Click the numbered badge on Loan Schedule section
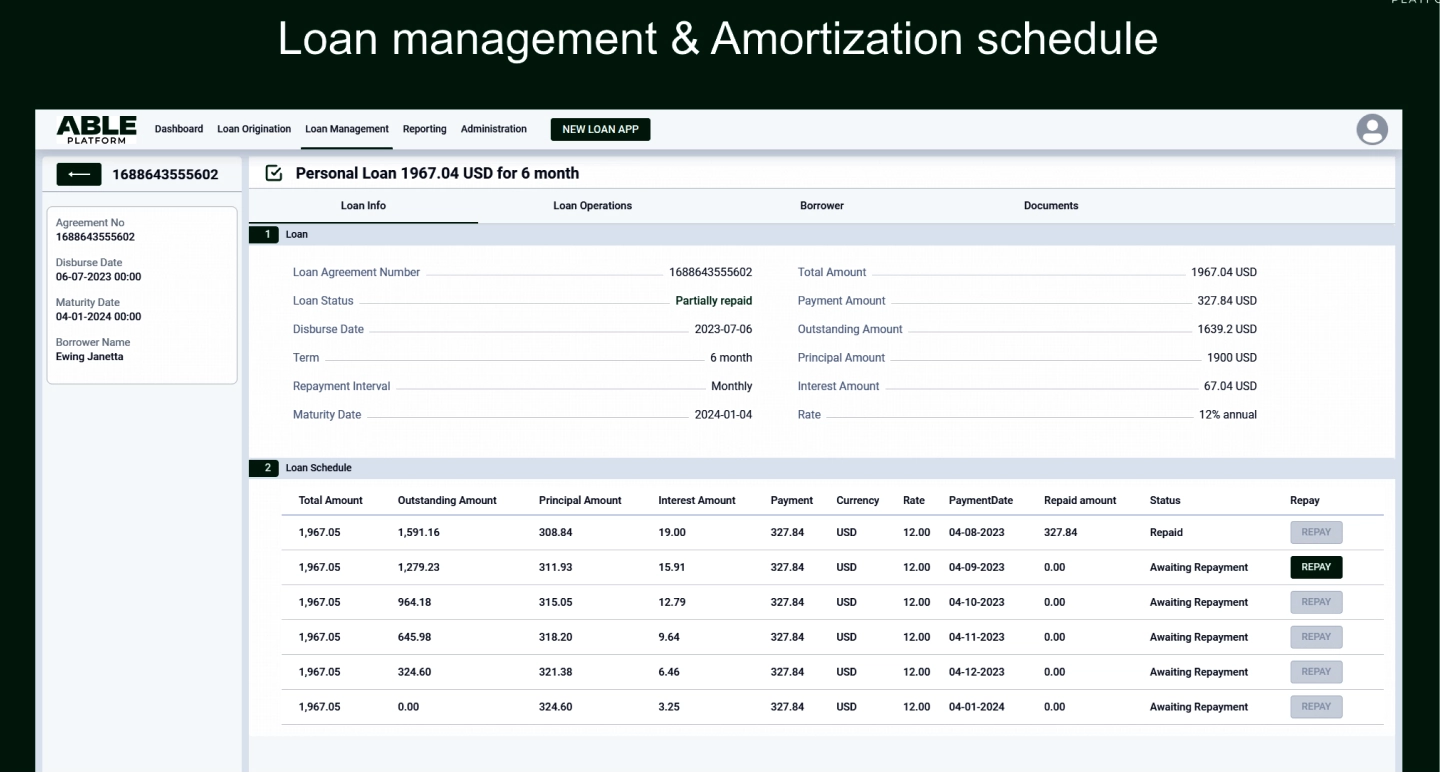This screenshot has width=1440, height=773. (264, 467)
